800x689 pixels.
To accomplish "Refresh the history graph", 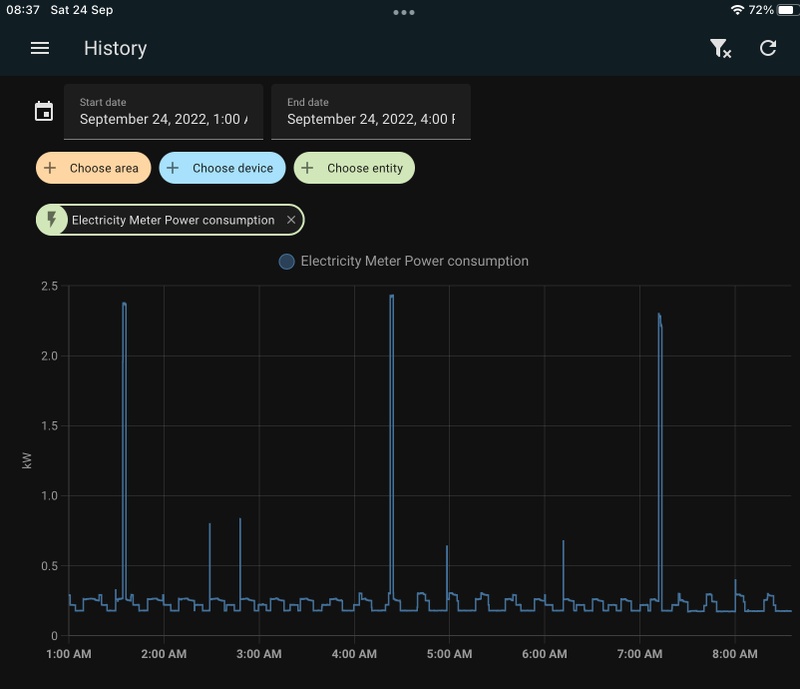I will point(768,48).
